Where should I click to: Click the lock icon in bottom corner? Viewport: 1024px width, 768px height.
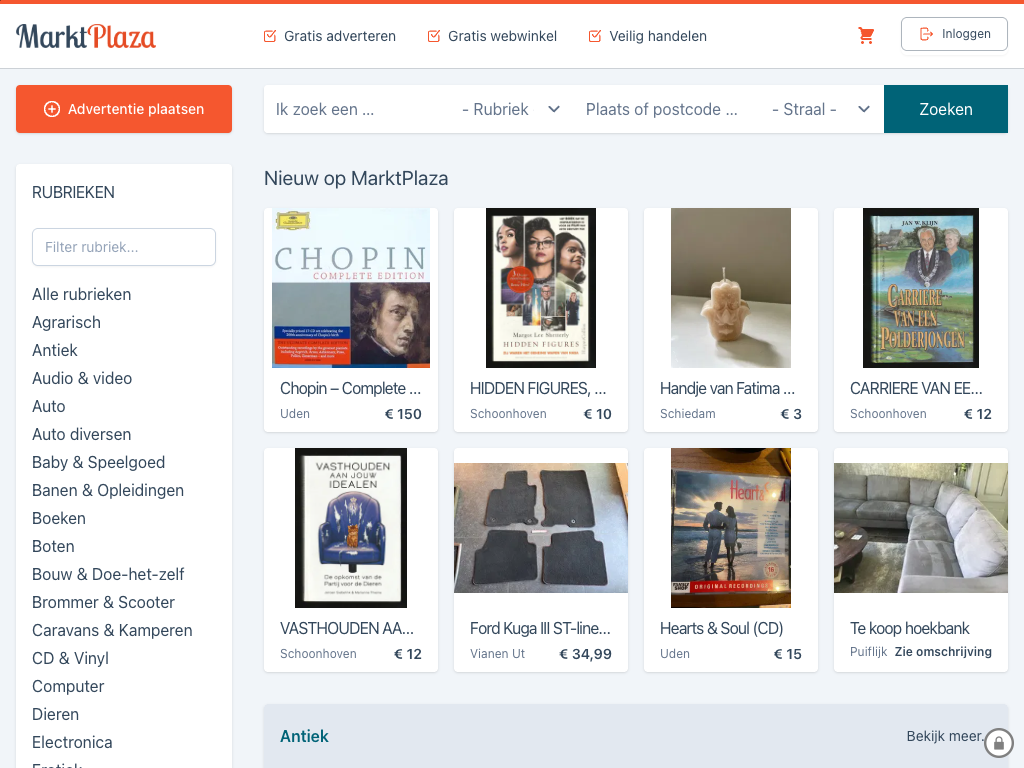pyautogui.click(x=998, y=743)
